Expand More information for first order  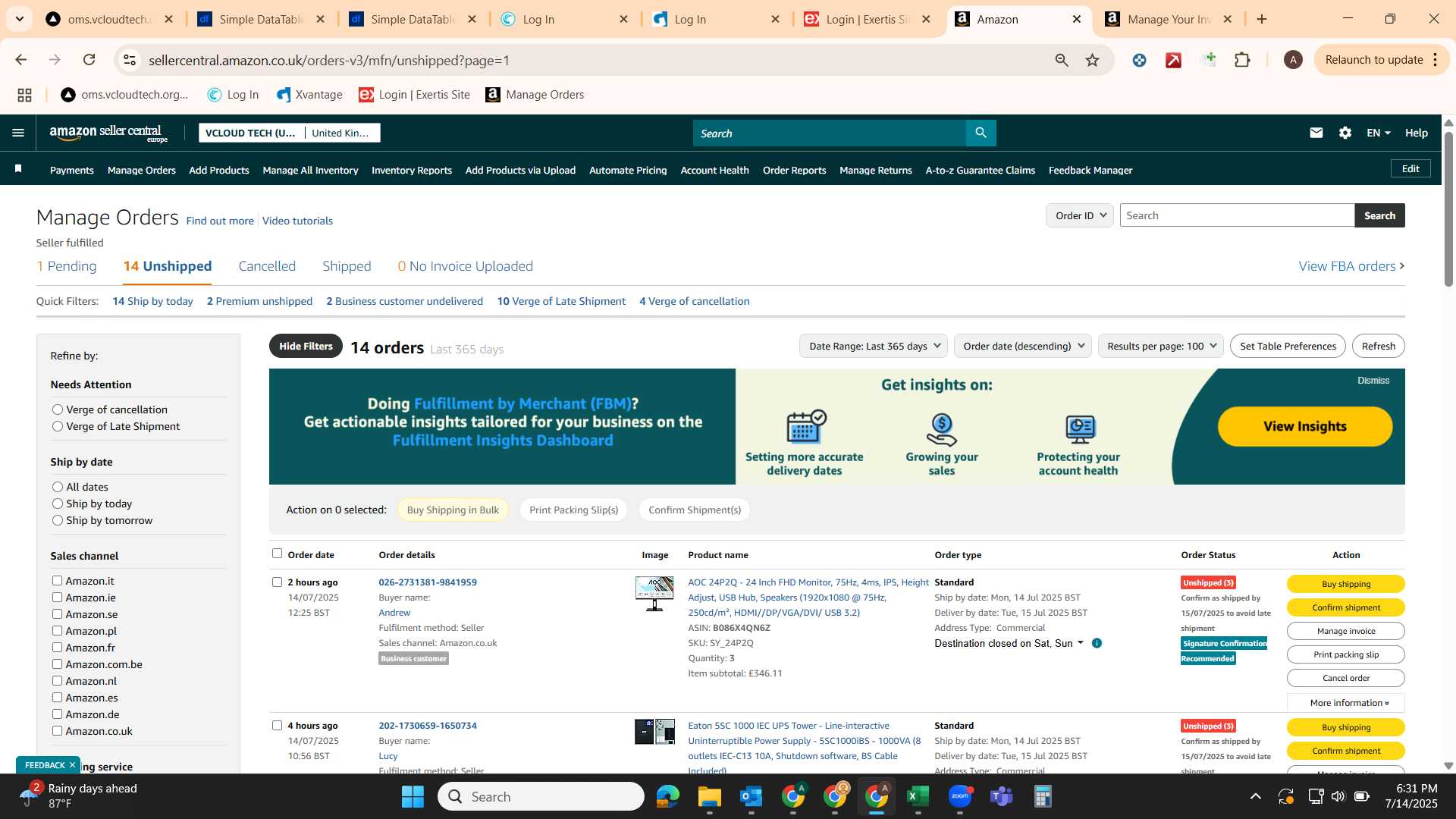(x=1346, y=703)
